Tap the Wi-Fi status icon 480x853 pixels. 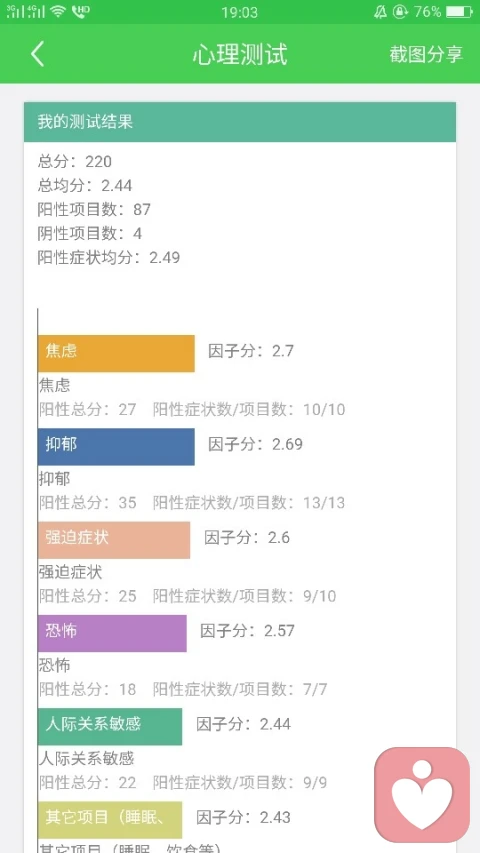tap(58, 11)
